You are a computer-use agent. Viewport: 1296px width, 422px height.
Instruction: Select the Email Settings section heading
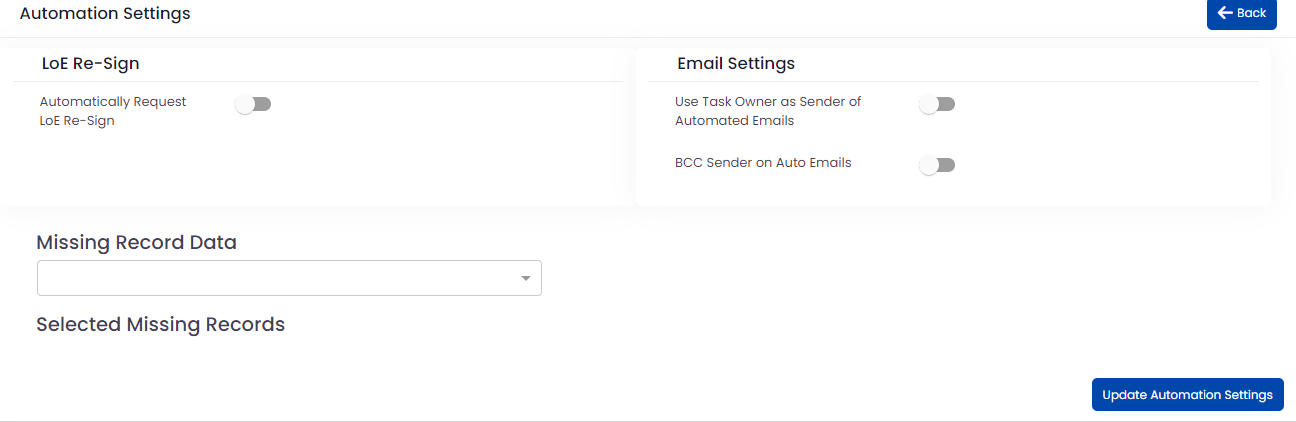click(x=736, y=64)
